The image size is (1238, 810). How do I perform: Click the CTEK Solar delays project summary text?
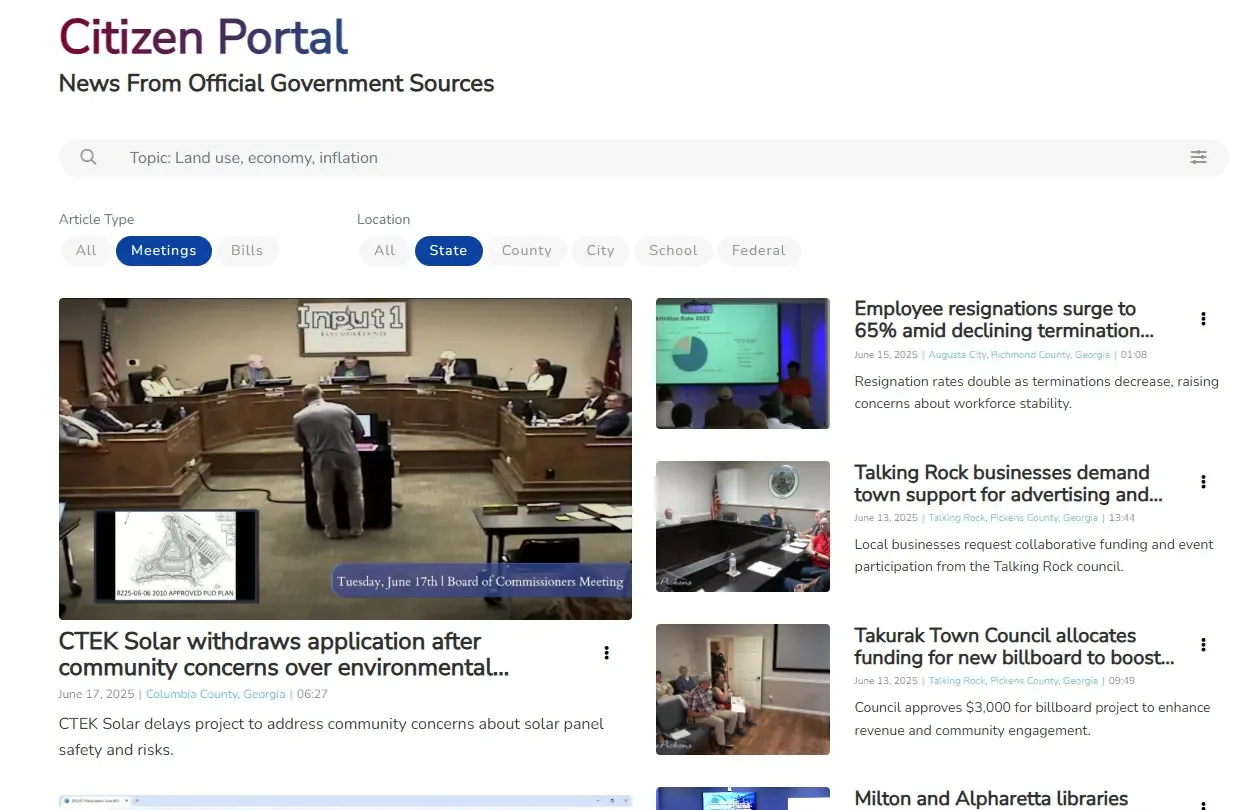331,736
